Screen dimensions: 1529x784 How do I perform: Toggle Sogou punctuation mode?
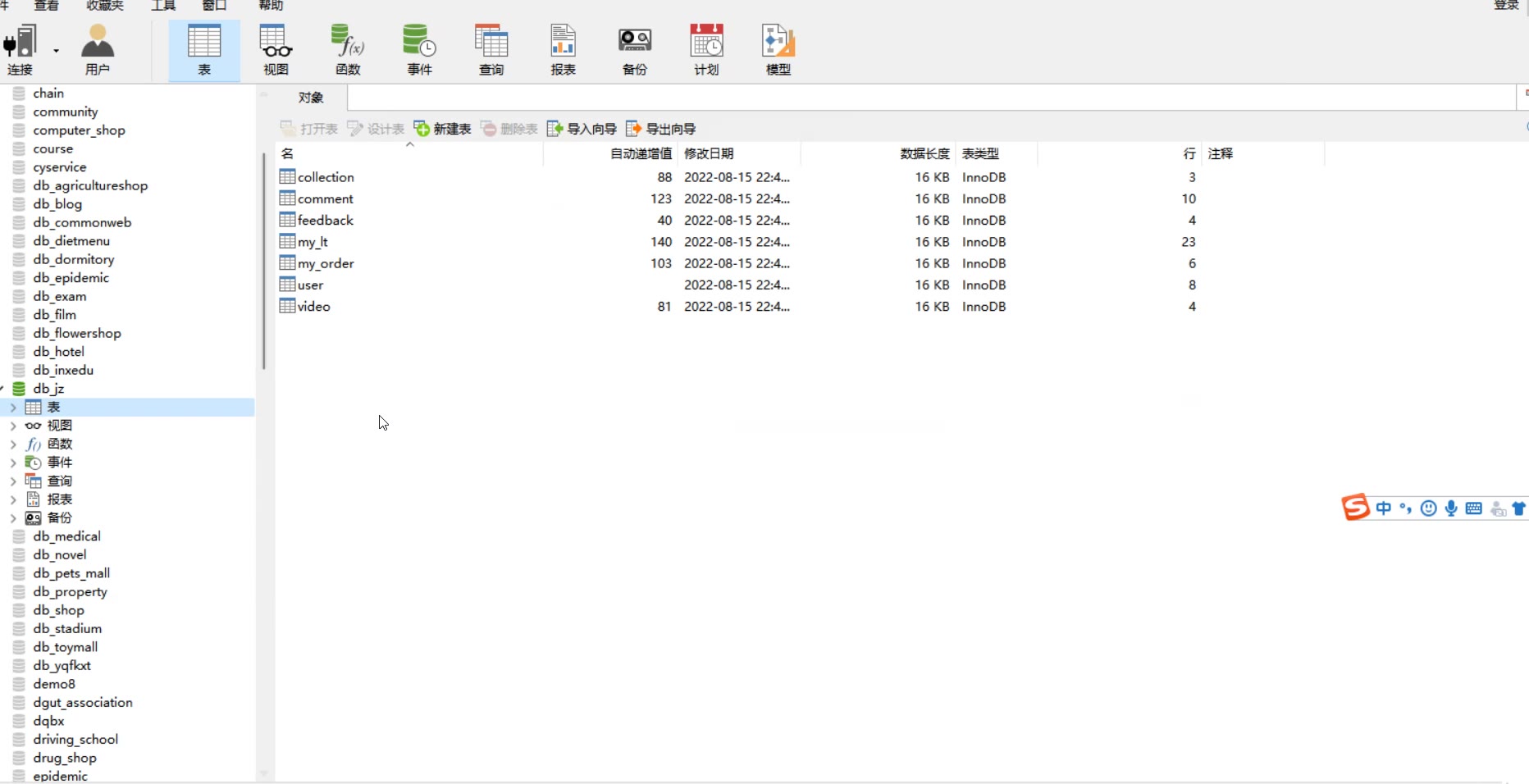[1406, 508]
